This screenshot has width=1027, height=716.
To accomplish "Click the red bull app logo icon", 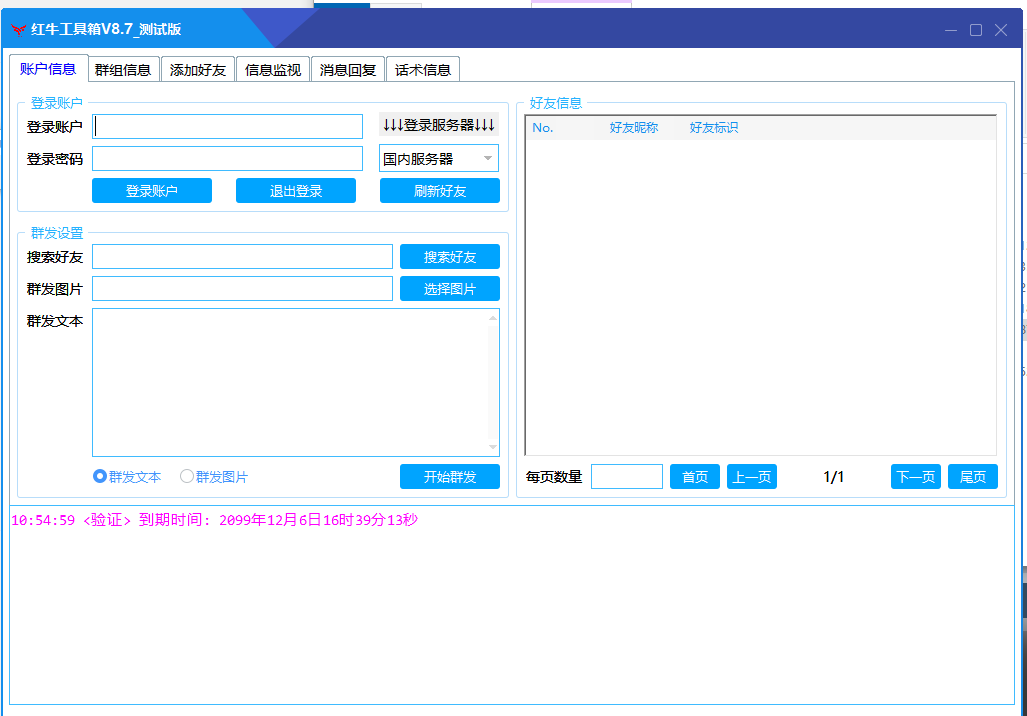I will (18, 30).
